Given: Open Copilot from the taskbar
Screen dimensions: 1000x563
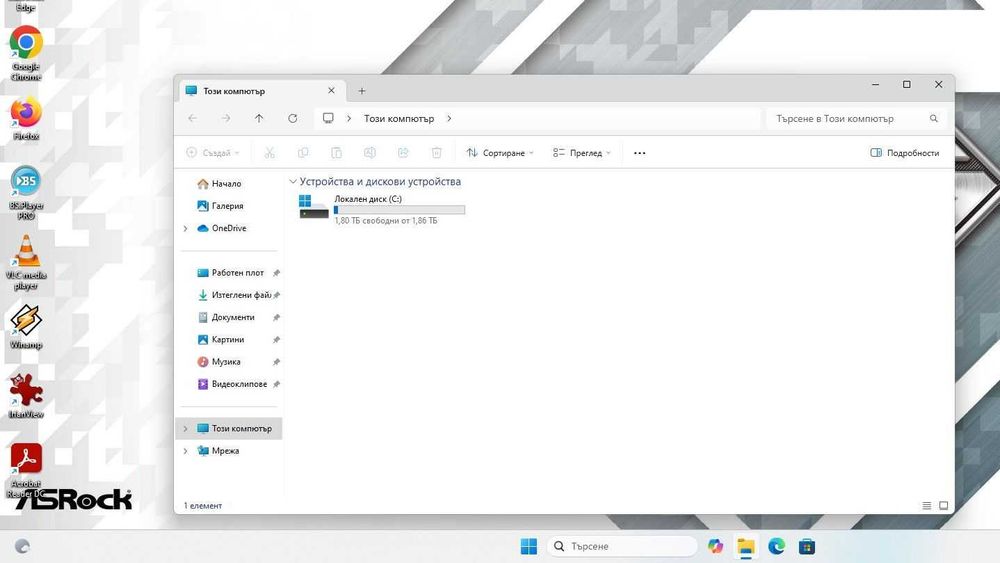Looking at the screenshot, I should click(x=716, y=546).
